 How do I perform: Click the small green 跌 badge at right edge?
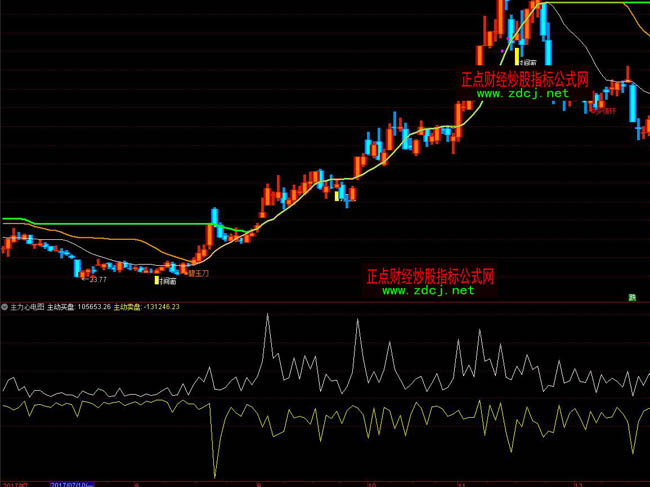632,297
